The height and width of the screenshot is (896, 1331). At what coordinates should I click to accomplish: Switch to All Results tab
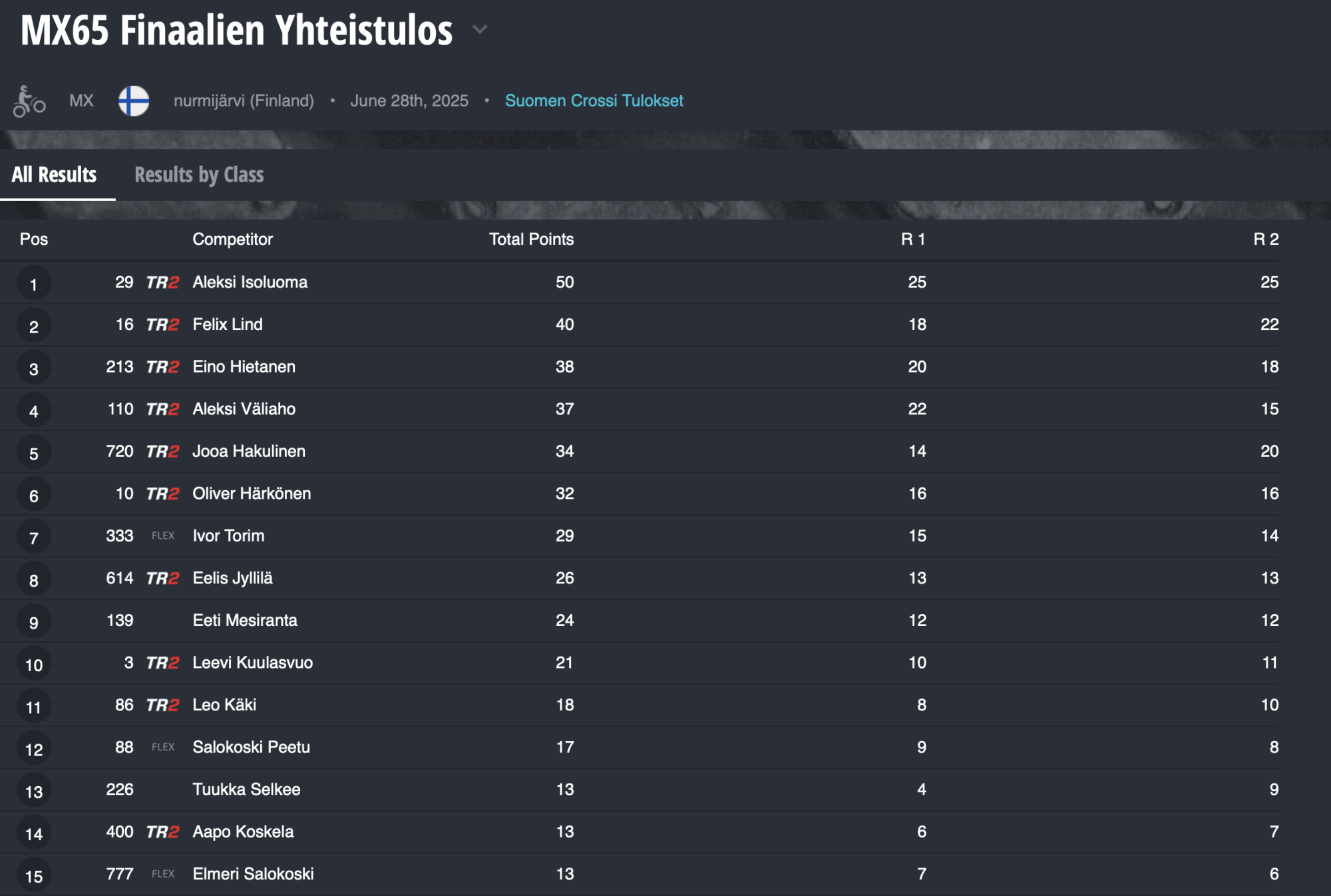point(55,175)
